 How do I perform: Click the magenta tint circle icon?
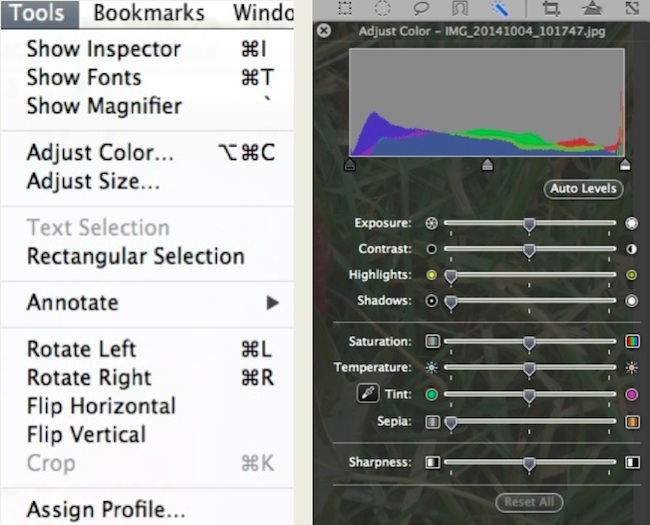coord(632,395)
